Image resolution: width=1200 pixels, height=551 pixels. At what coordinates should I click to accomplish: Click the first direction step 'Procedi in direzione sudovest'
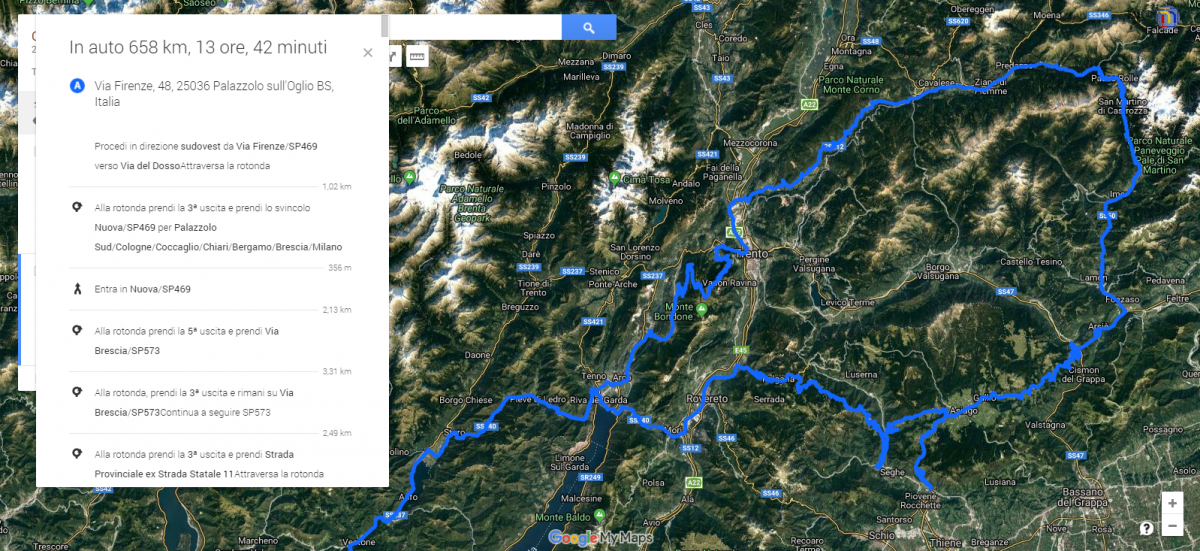(210, 155)
